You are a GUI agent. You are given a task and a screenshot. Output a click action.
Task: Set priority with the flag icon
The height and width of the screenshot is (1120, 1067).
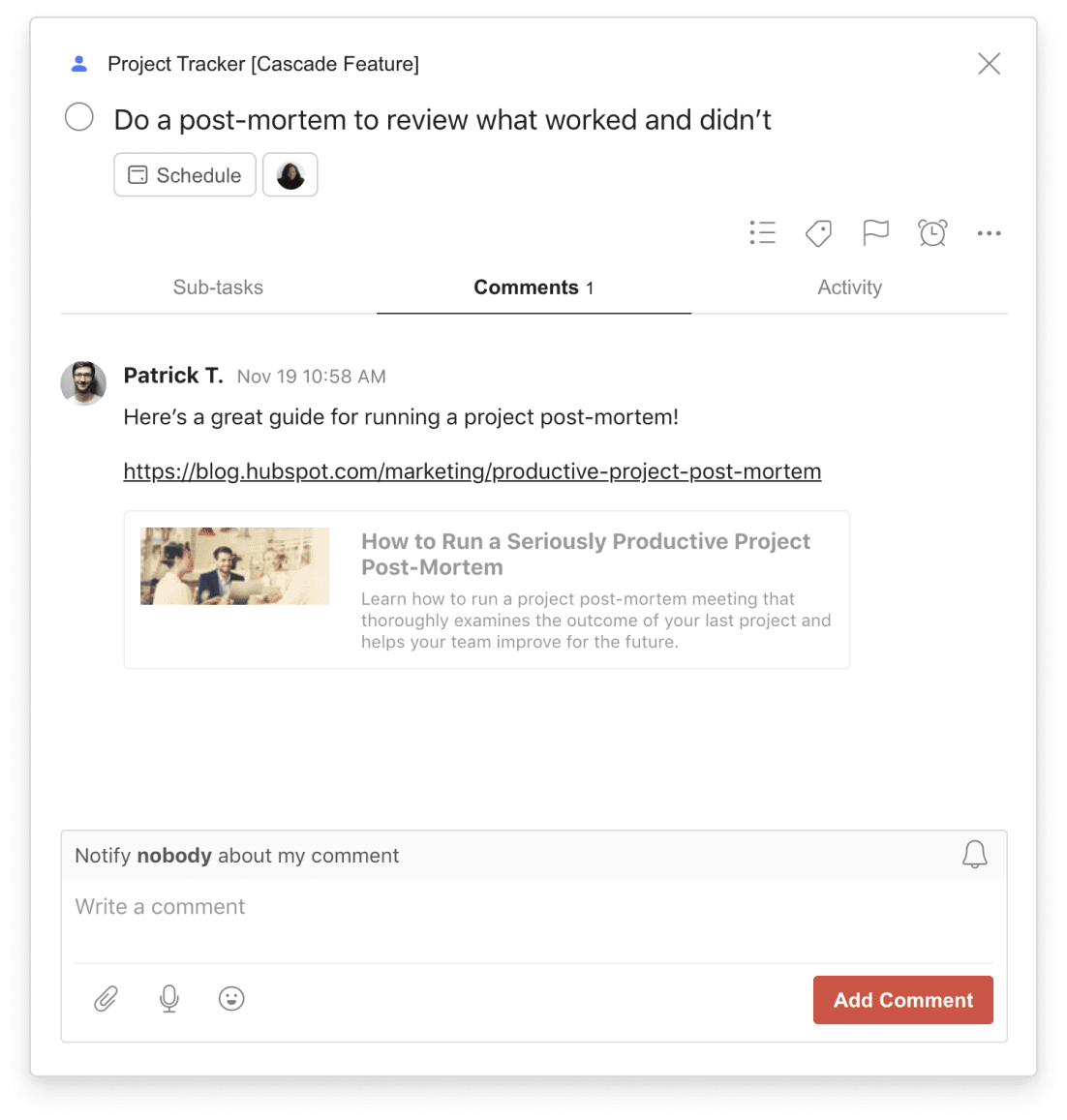[x=875, y=232]
